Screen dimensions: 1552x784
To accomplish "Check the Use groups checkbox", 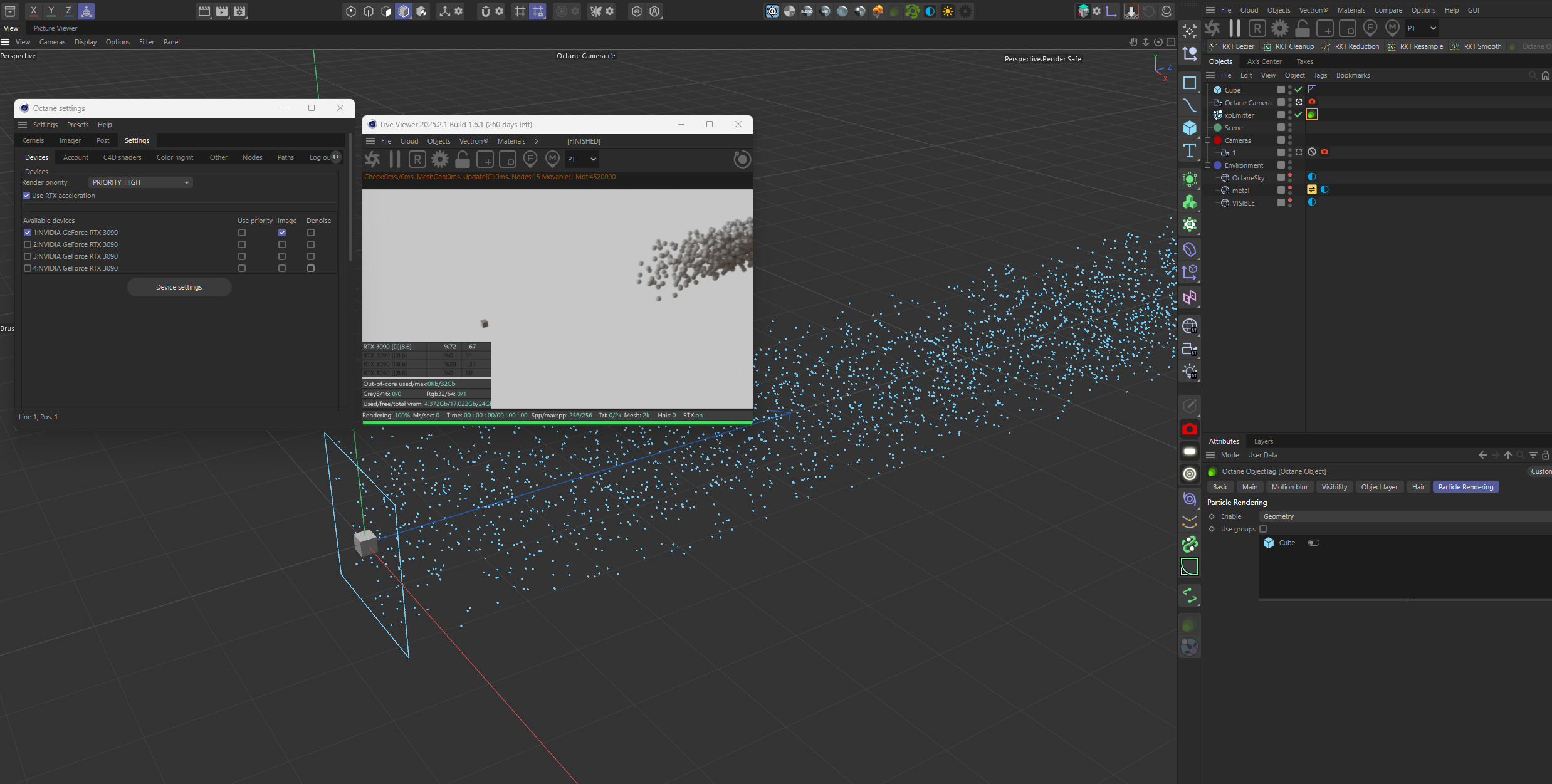I will click(1263, 529).
